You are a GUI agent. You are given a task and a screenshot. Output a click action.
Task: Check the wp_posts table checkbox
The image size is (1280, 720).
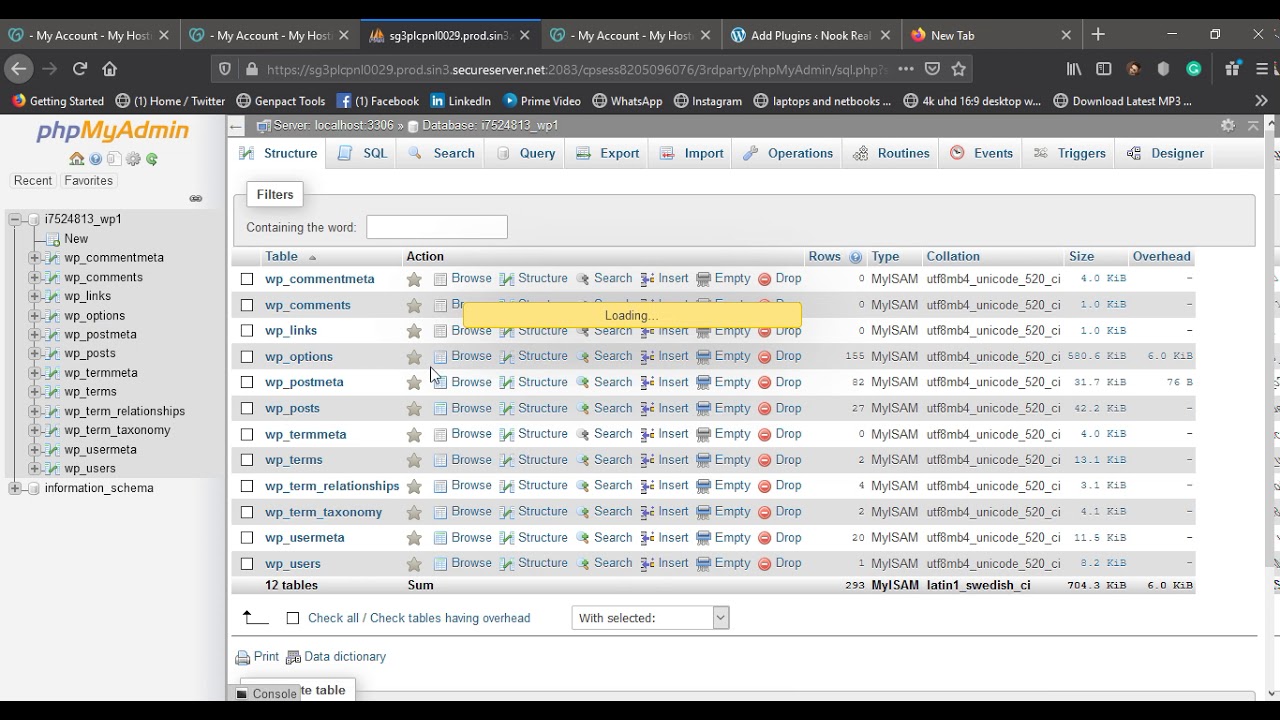pos(247,408)
